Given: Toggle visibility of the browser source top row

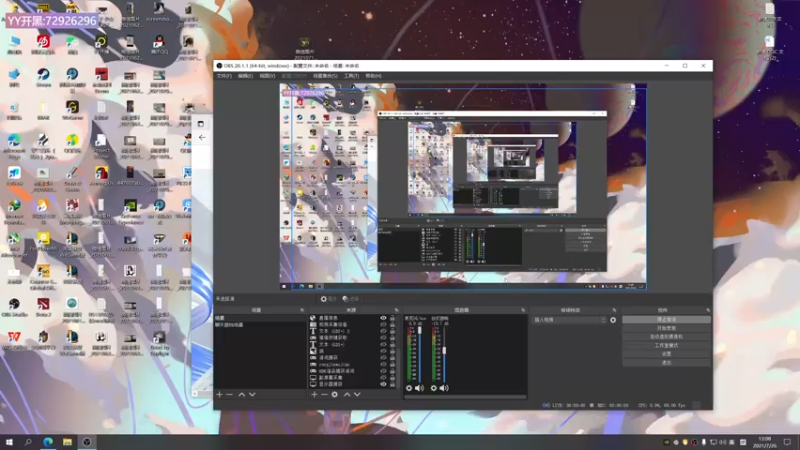Looking at the screenshot, I should (383, 318).
